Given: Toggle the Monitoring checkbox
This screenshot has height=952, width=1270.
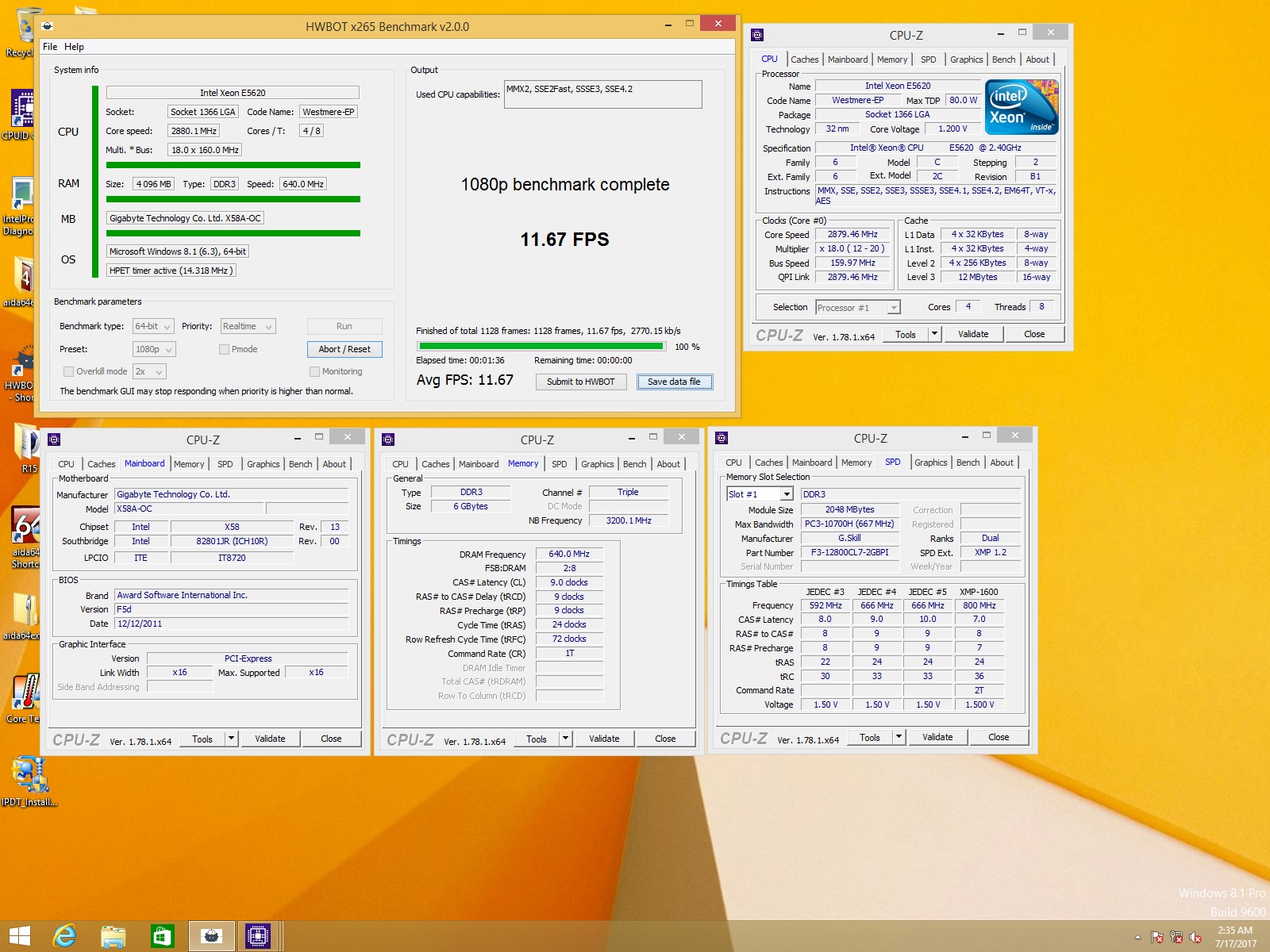Looking at the screenshot, I should (x=314, y=371).
